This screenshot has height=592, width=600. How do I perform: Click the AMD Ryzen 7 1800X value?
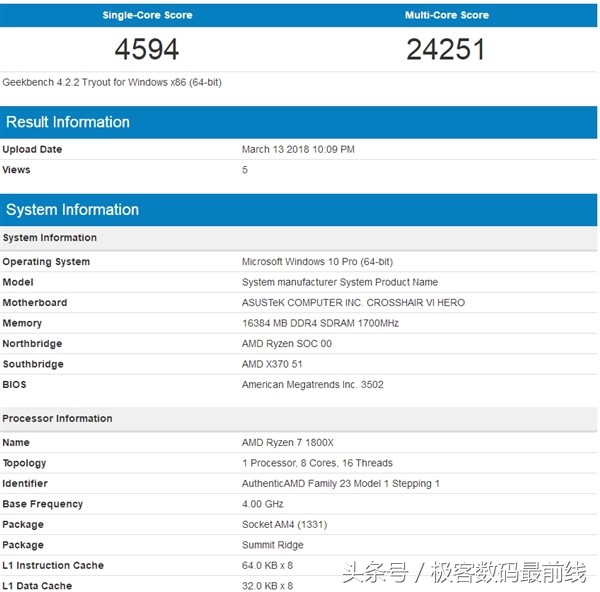[x=288, y=443]
